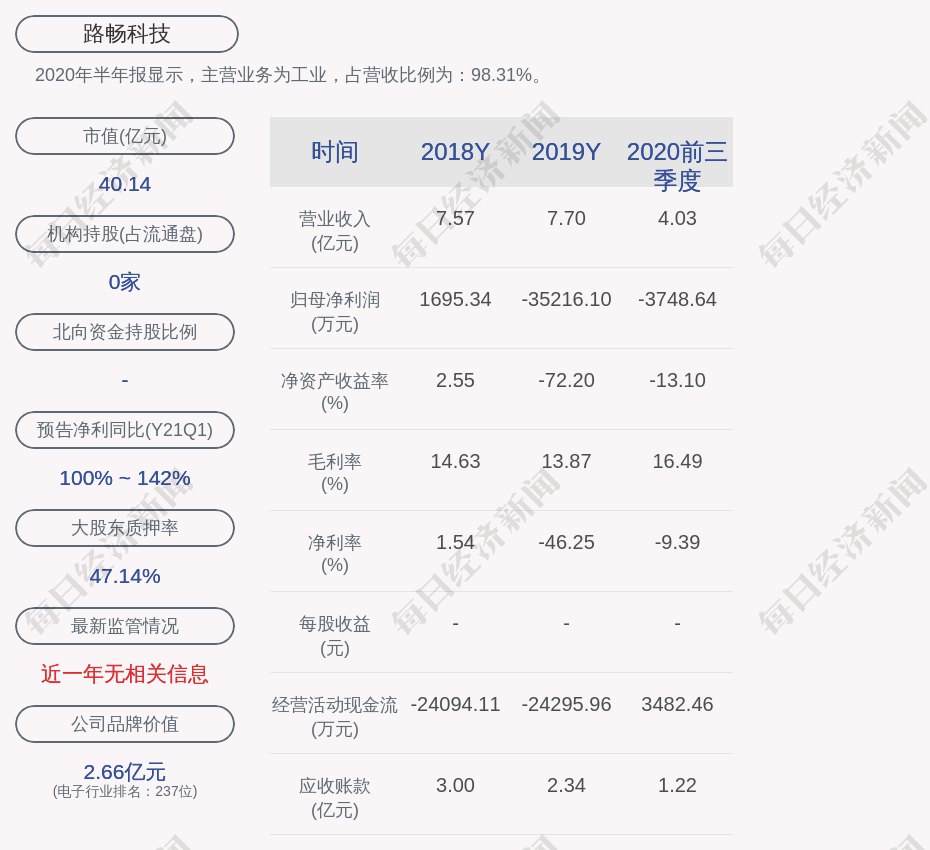The height and width of the screenshot is (850, 930).
Task: Click the 北向资金持股比例 label pill
Action: click(125, 332)
